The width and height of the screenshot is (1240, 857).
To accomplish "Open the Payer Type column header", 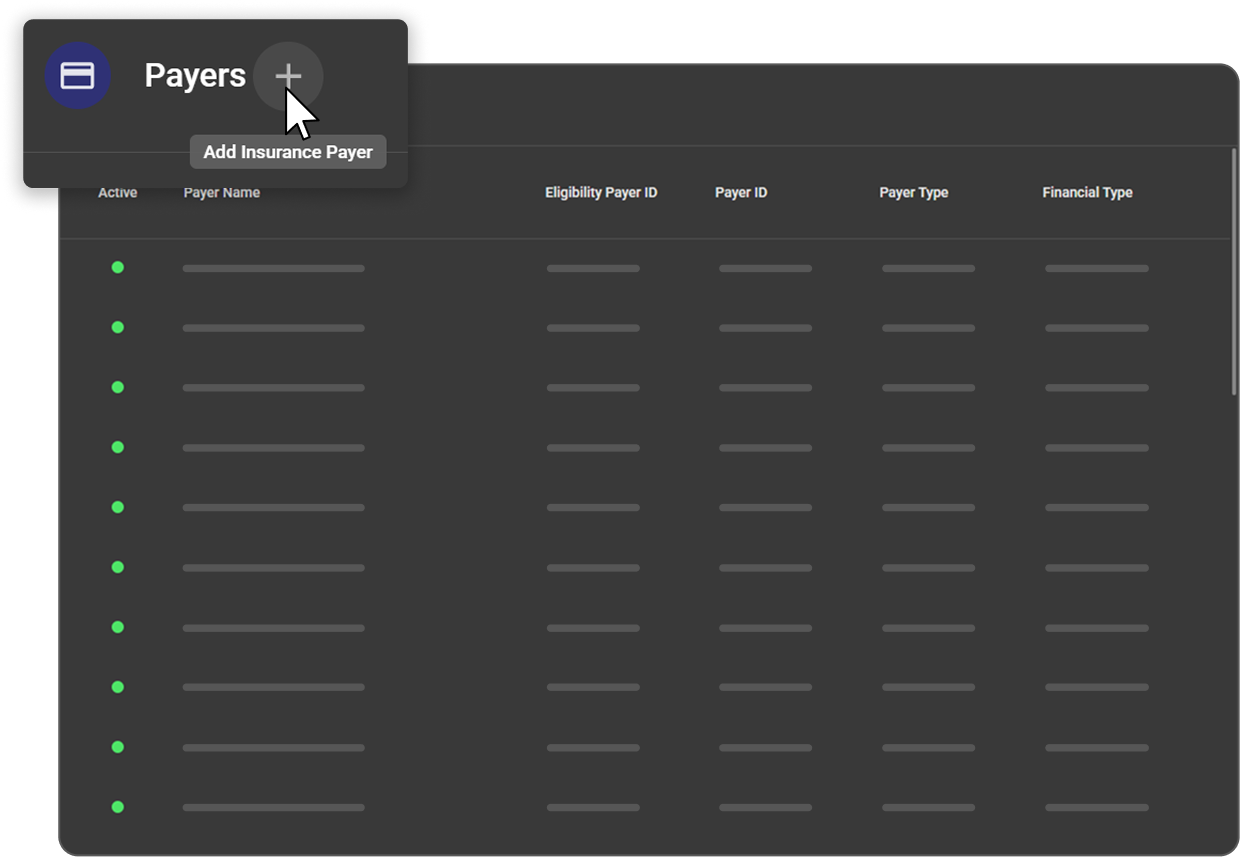I will click(913, 193).
